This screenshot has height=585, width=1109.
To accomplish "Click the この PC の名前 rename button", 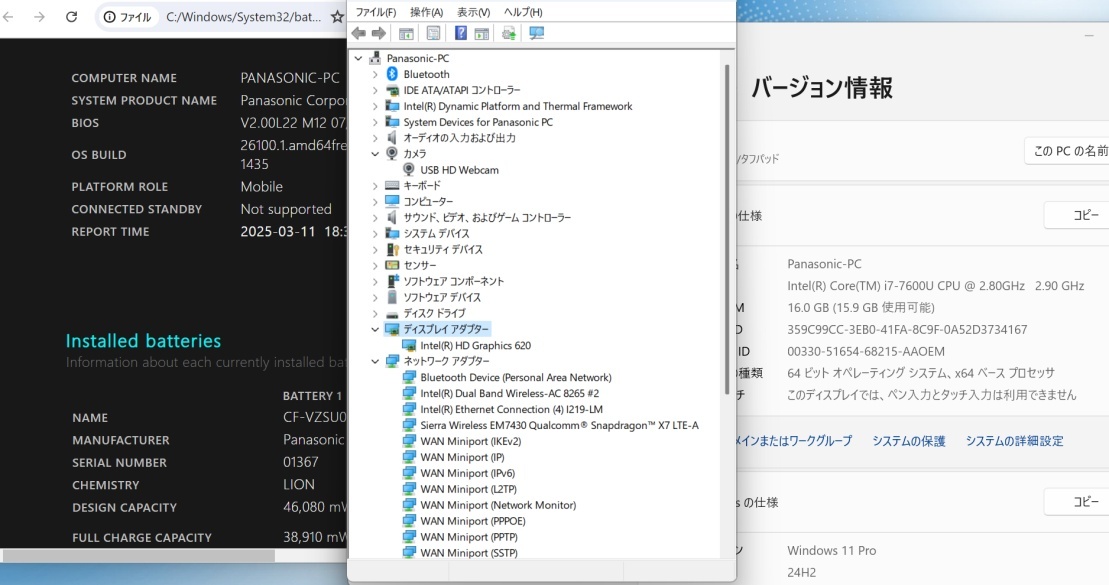I will pos(1068,151).
